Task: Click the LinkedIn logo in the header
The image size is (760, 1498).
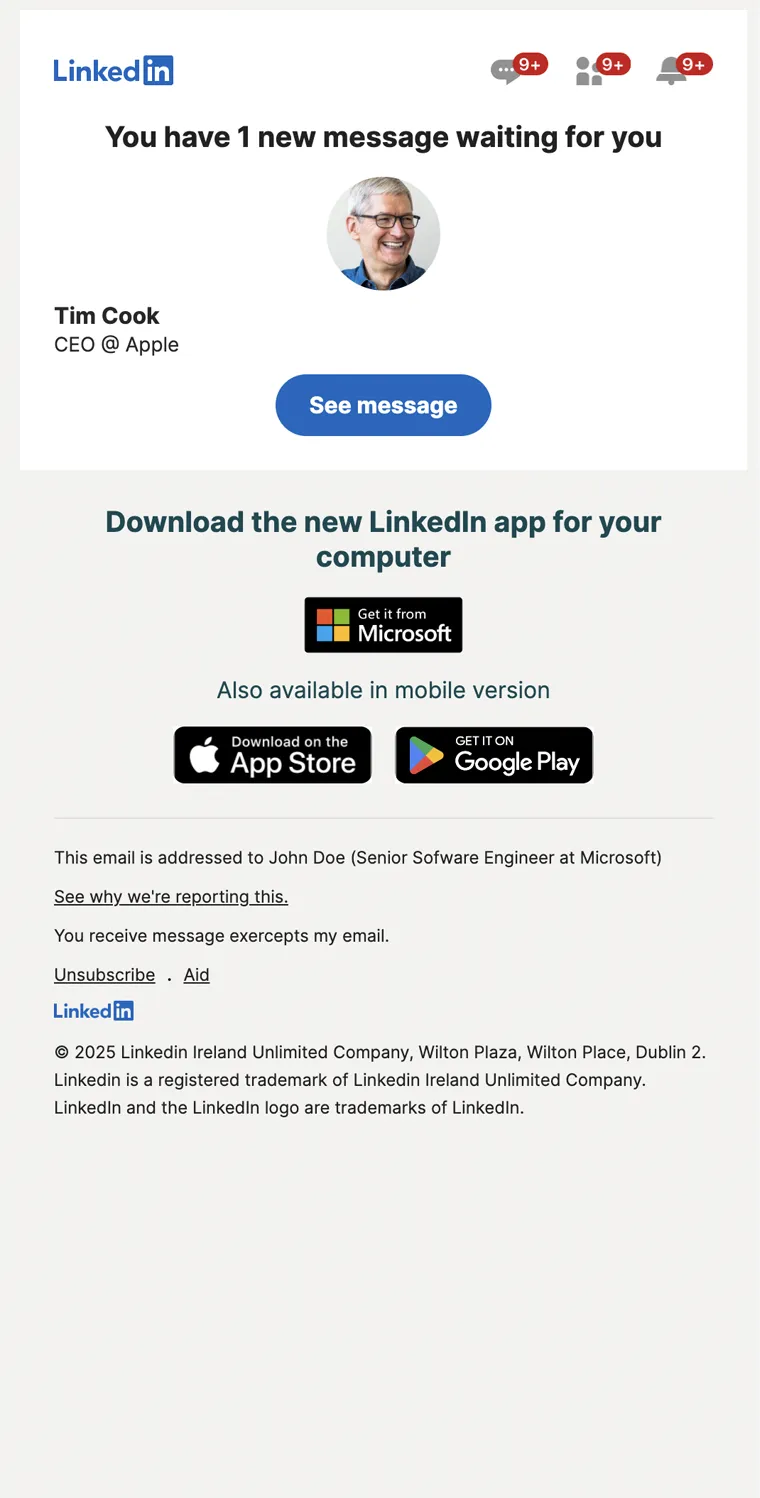Action: click(x=113, y=71)
